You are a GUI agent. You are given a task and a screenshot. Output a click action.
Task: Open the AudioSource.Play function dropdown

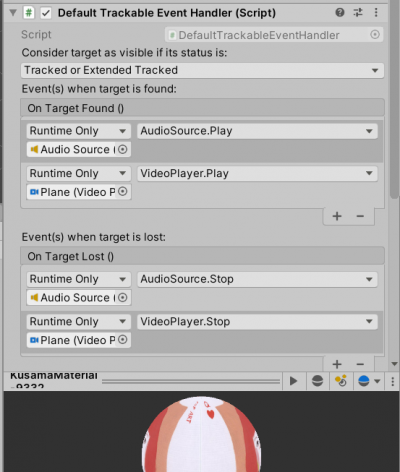tap(257, 131)
